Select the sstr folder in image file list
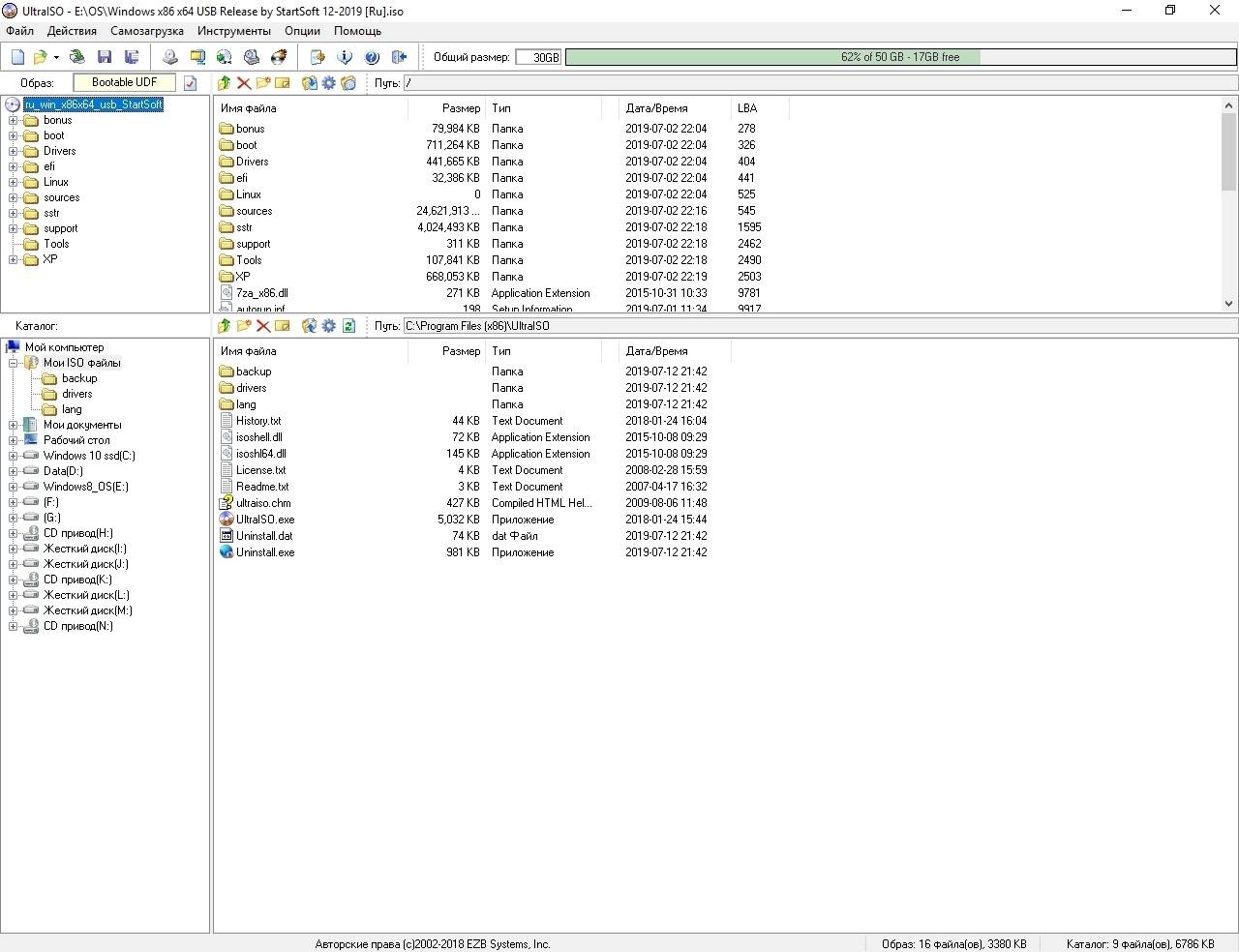Screen dimensions: 1239x952 click(x=244, y=227)
